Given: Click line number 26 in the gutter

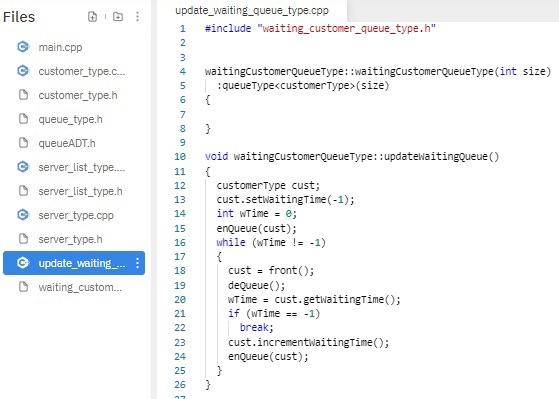Looking at the screenshot, I should coord(180,385).
